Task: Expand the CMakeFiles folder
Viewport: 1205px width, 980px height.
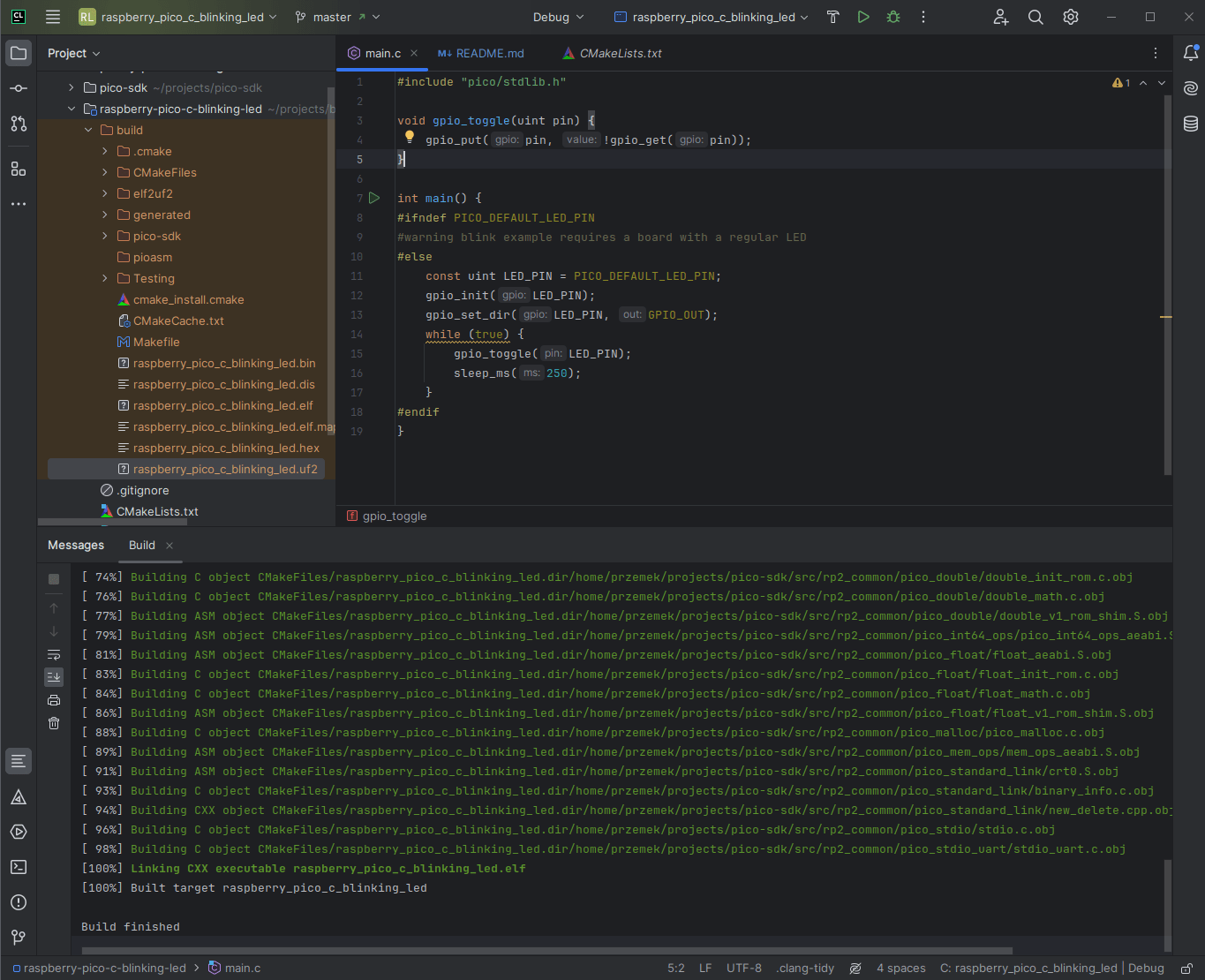Action: (105, 172)
